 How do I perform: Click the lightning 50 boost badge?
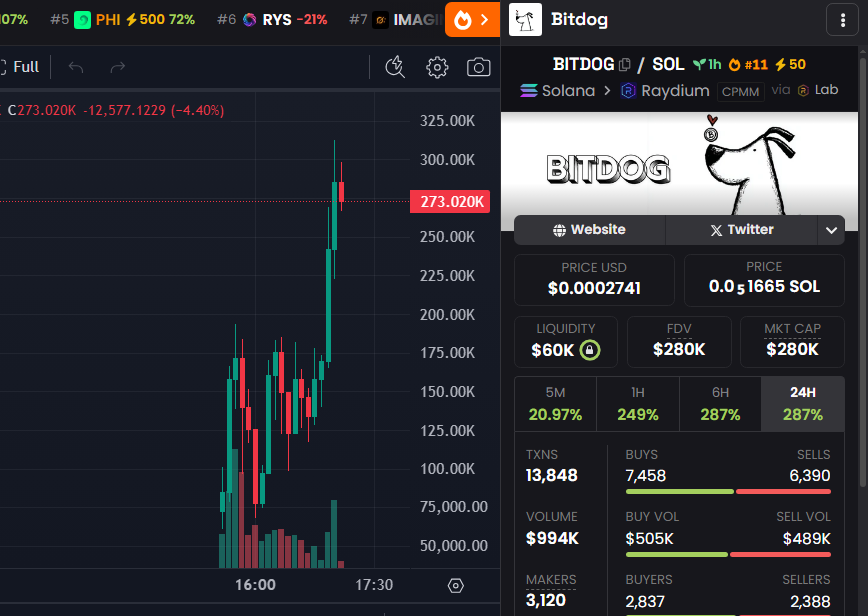[x=790, y=65]
